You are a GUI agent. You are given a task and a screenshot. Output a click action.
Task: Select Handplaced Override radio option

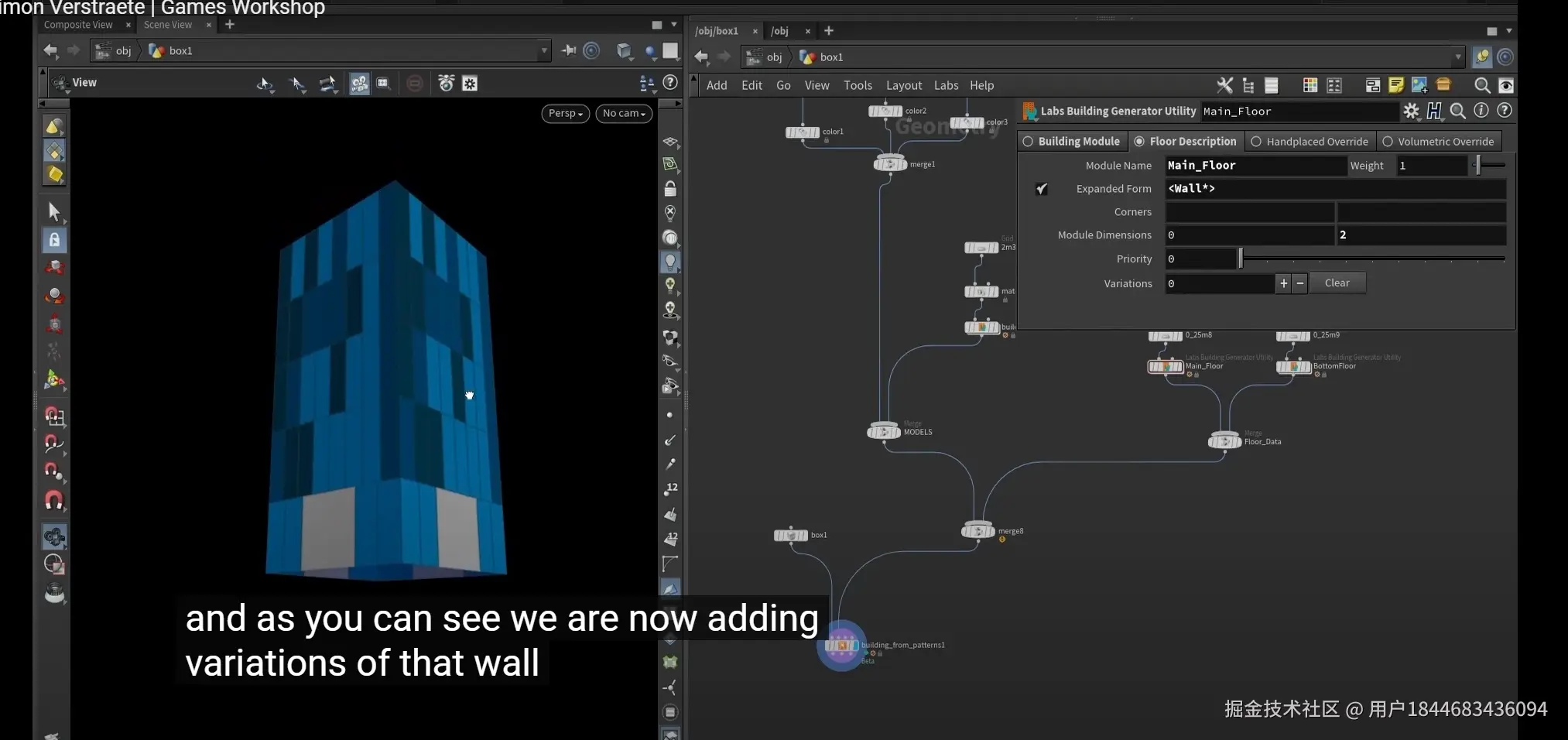point(1310,141)
